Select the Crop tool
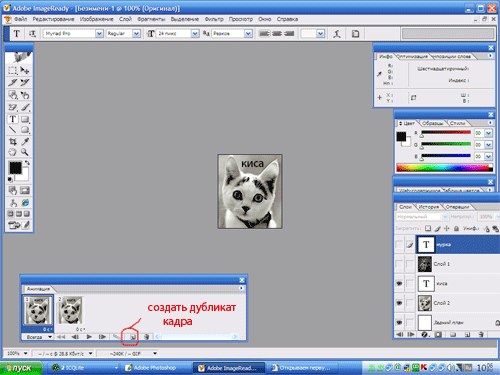 13,141
